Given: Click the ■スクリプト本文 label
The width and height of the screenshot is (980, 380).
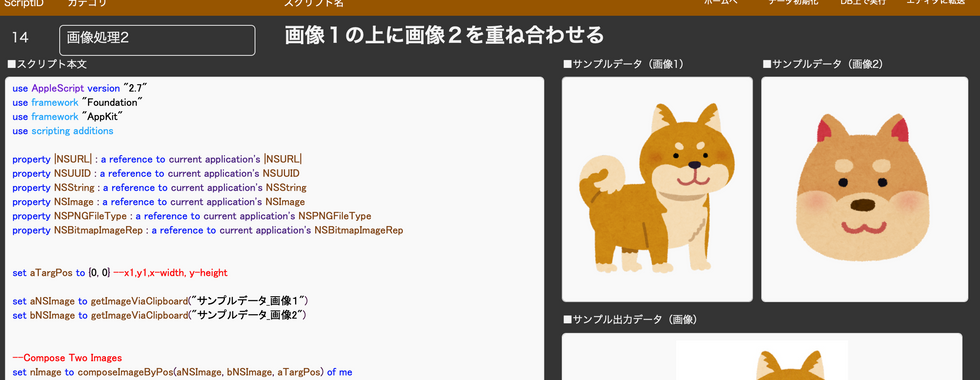Looking at the screenshot, I should pyautogui.click(x=47, y=64).
